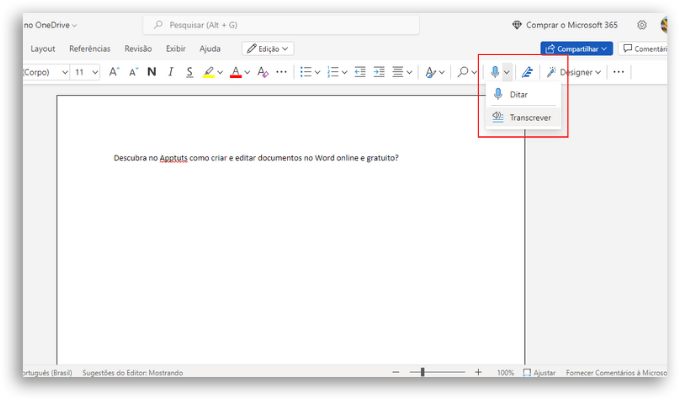Image resolution: width=700 pixels, height=400 pixels.
Task: Expand bulleted list styles dropdown
Action: tap(317, 72)
